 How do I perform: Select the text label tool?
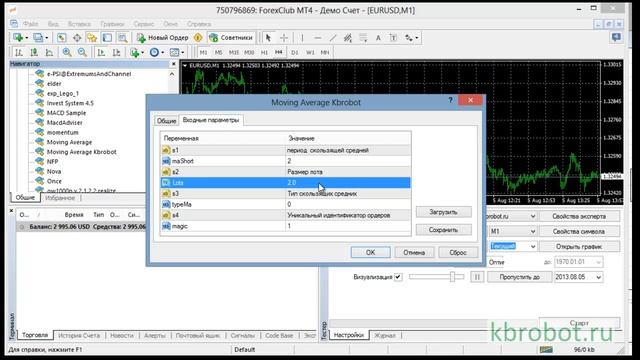(x=393, y=38)
